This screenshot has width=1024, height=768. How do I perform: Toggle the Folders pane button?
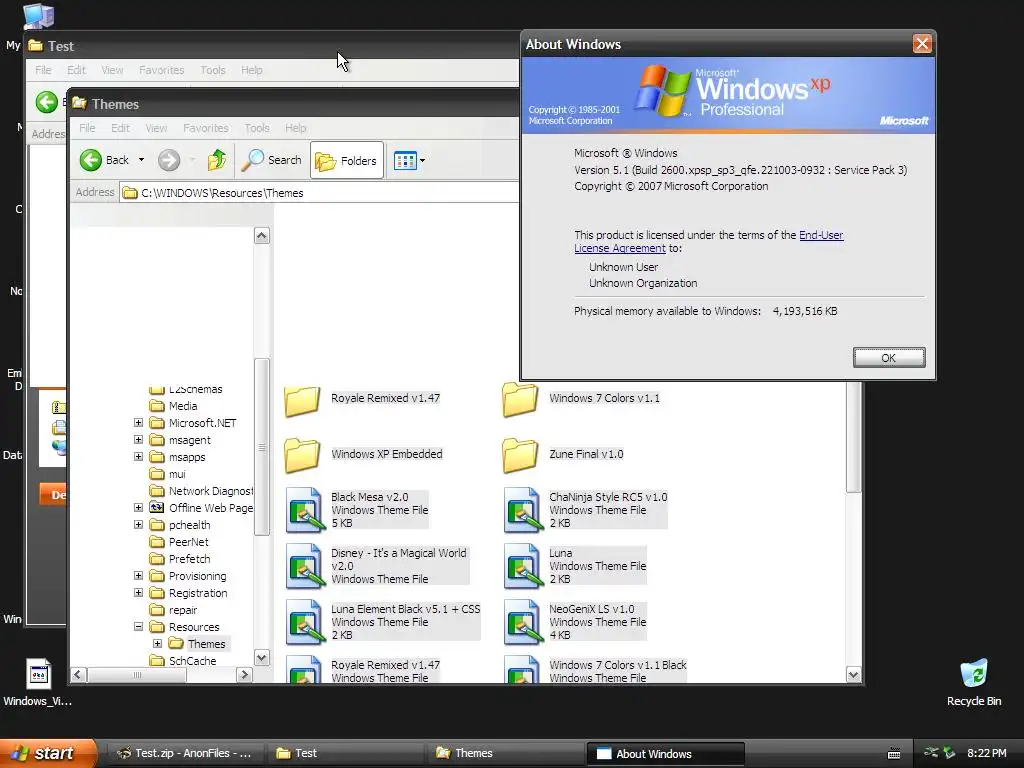tap(346, 161)
